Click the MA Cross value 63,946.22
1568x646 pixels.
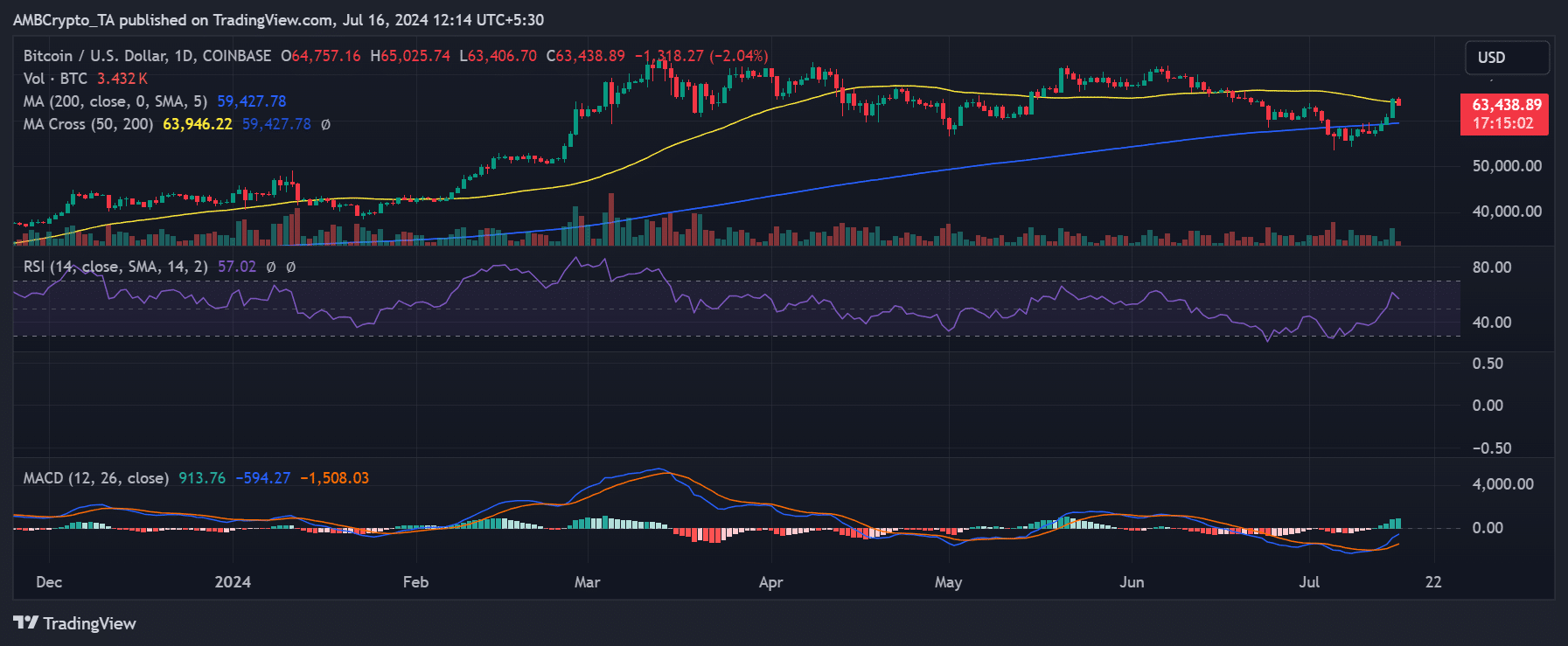point(198,124)
